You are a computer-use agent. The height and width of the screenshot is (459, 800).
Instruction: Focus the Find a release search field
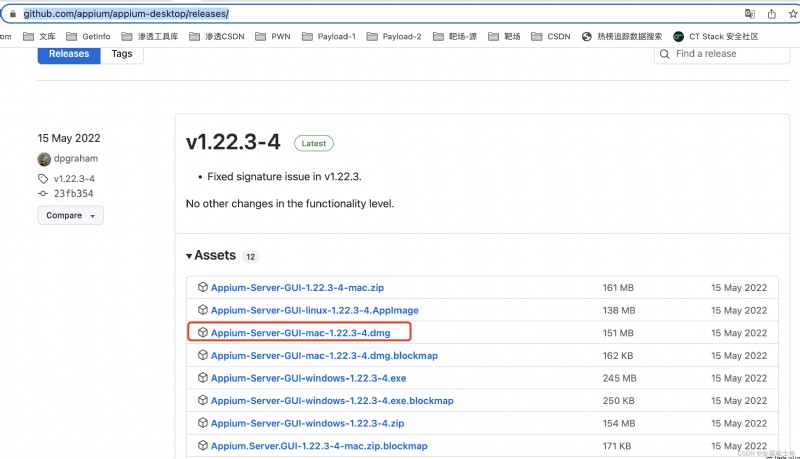coord(722,54)
